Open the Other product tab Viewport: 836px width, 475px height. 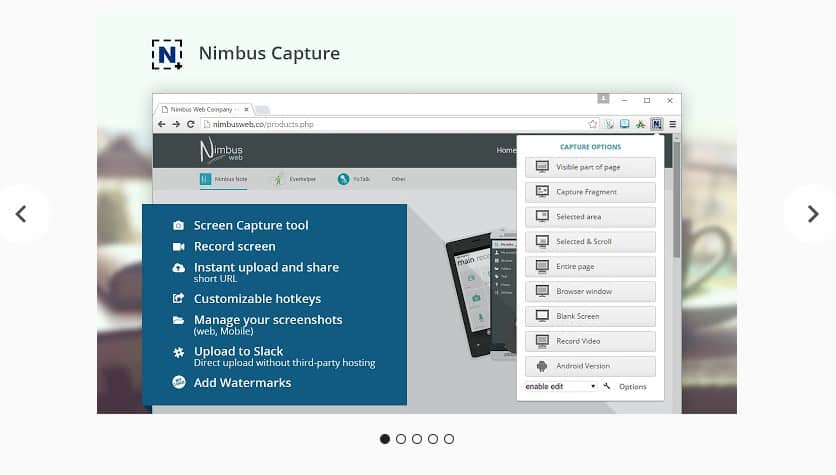tap(398, 179)
